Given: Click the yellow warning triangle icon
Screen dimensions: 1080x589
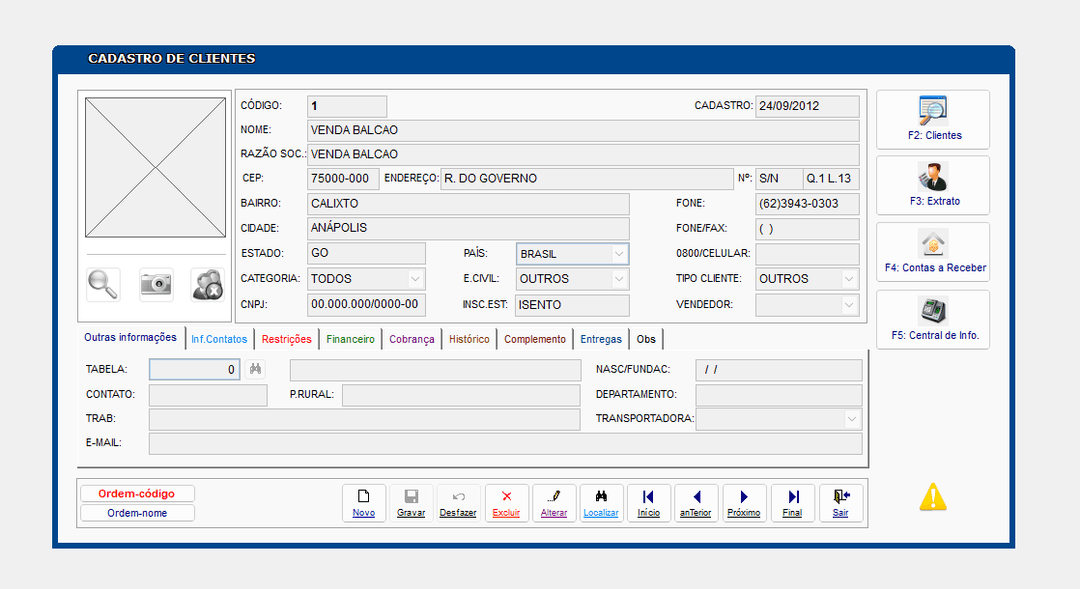Looking at the screenshot, I should click(933, 497).
